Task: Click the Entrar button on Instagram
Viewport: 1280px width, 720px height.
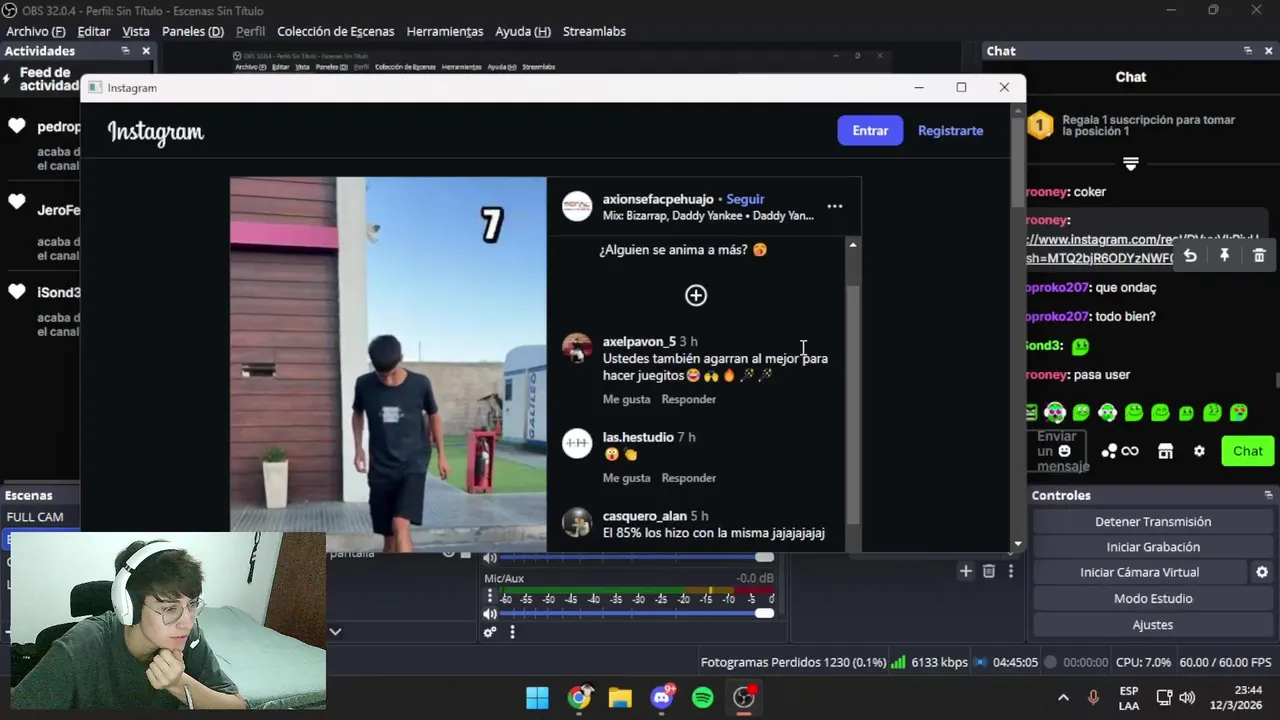Action: tap(870, 130)
